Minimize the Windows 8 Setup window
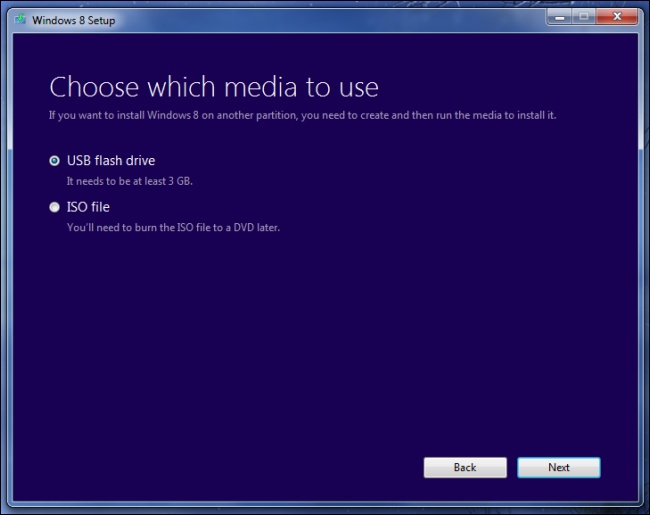The width and height of the screenshot is (650, 515). (560, 17)
